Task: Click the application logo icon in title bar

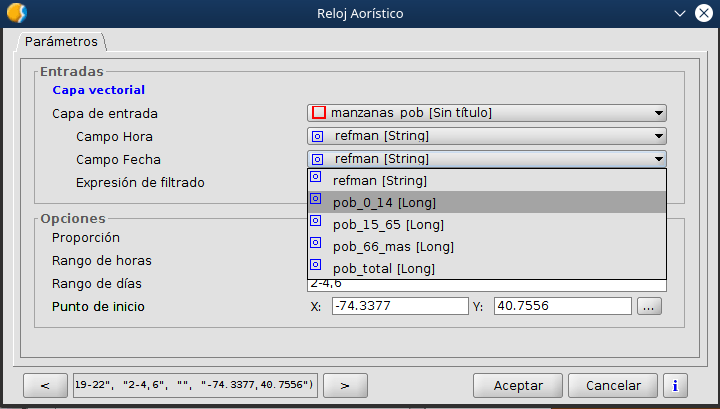Action: (x=16, y=13)
